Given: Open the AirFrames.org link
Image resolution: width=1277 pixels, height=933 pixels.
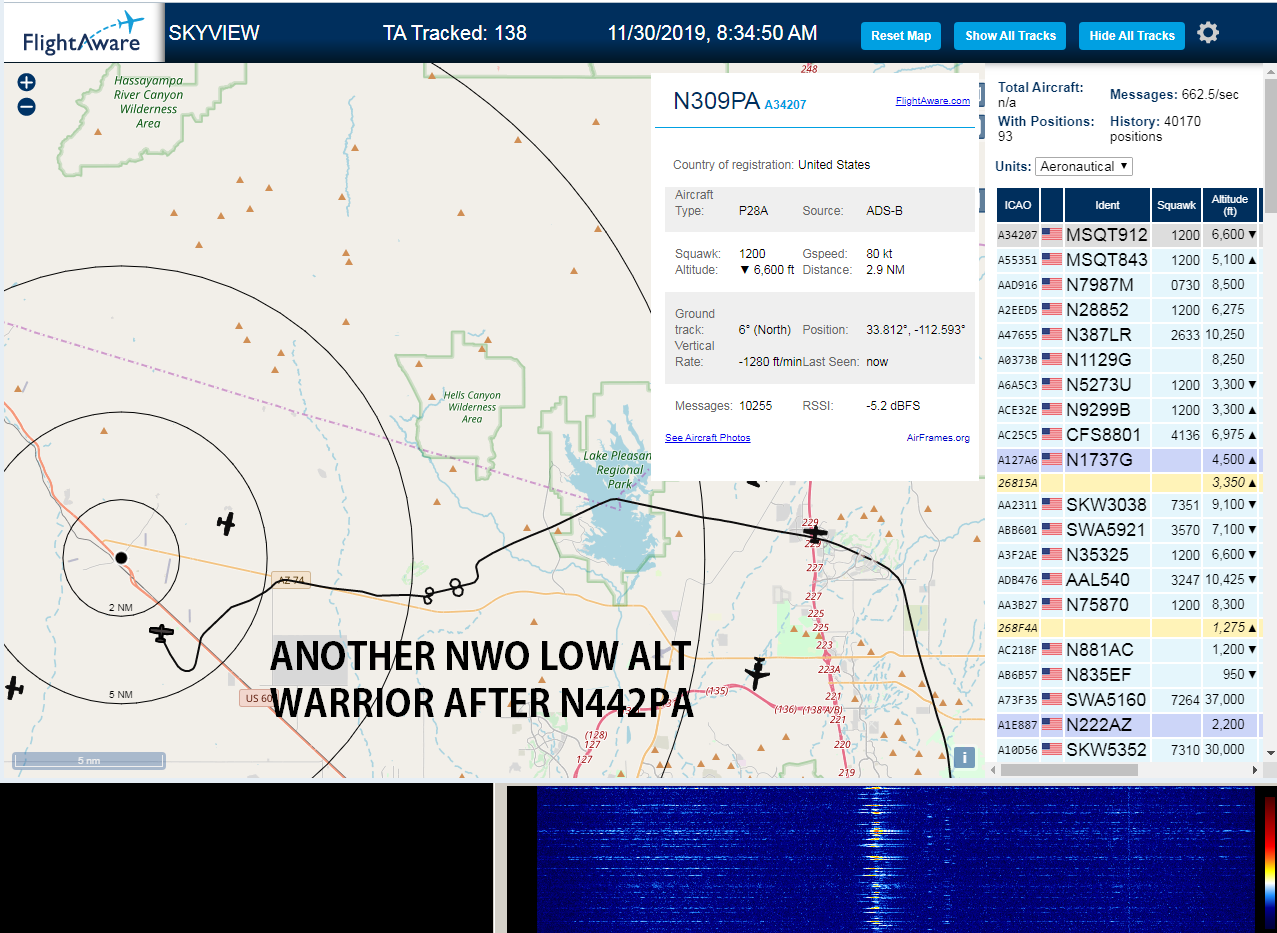Looking at the screenshot, I should pos(938,438).
